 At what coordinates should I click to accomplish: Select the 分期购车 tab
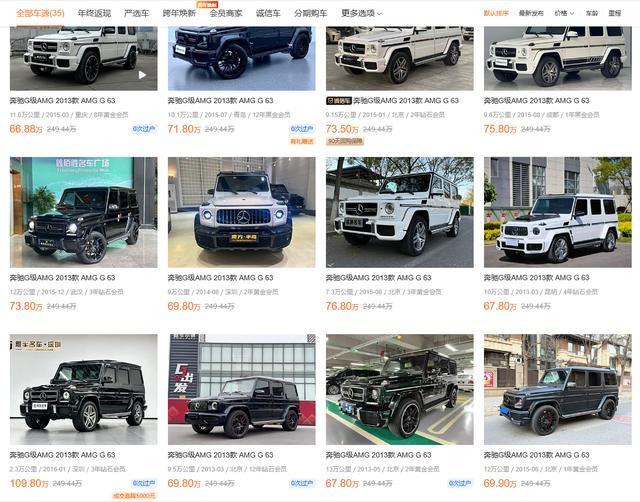click(x=311, y=13)
